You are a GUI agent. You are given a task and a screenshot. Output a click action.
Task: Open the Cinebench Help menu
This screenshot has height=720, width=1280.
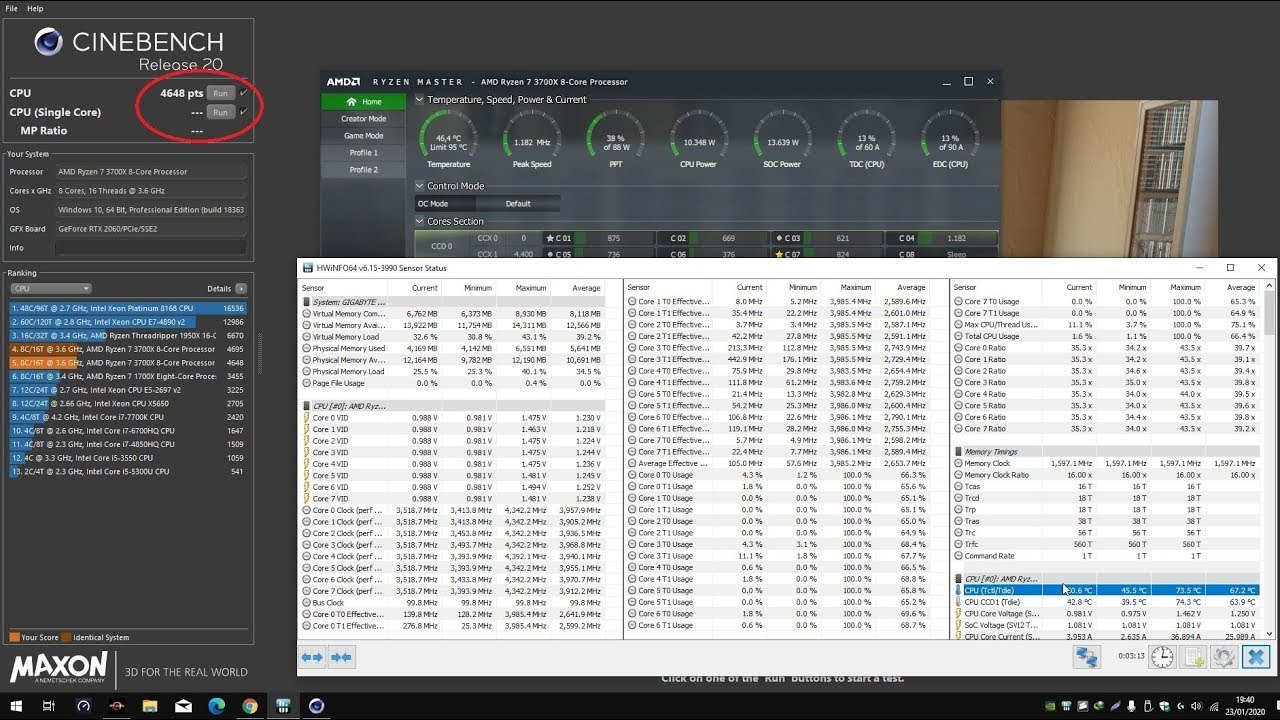(35, 8)
